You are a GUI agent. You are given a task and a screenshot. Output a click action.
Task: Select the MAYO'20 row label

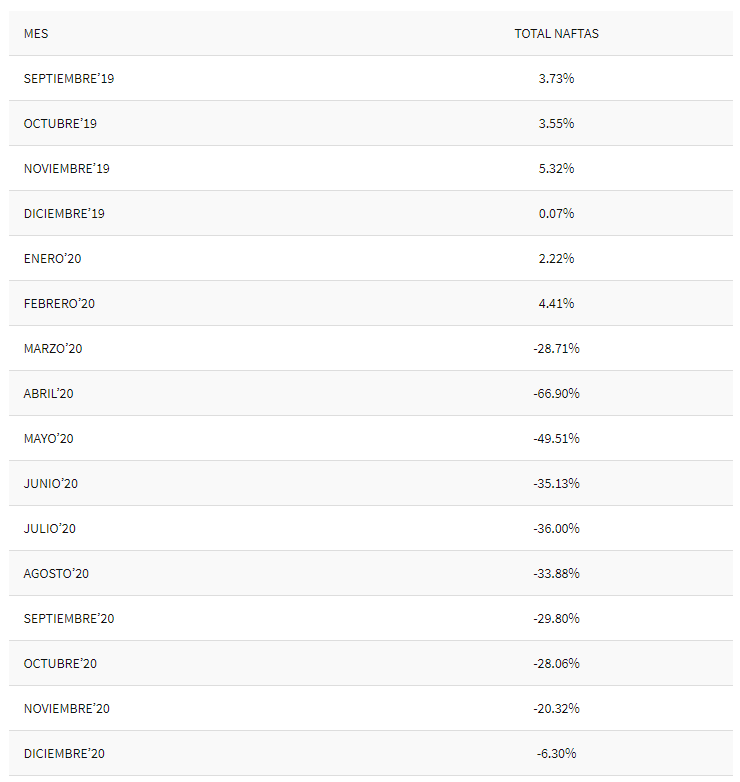click(49, 439)
